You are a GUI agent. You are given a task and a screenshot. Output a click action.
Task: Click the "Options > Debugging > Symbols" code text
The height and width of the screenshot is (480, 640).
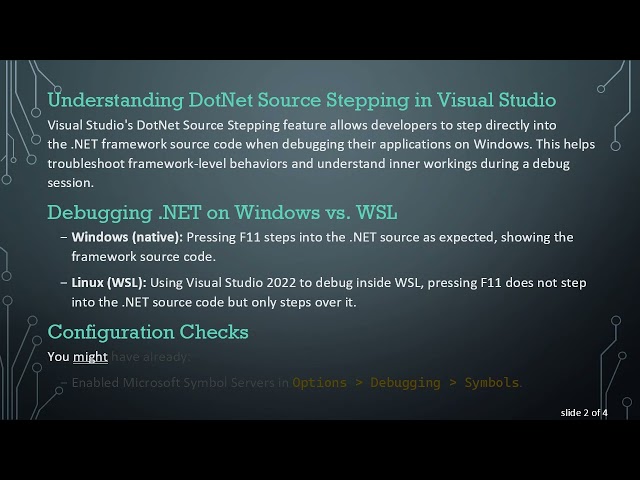[405, 383]
